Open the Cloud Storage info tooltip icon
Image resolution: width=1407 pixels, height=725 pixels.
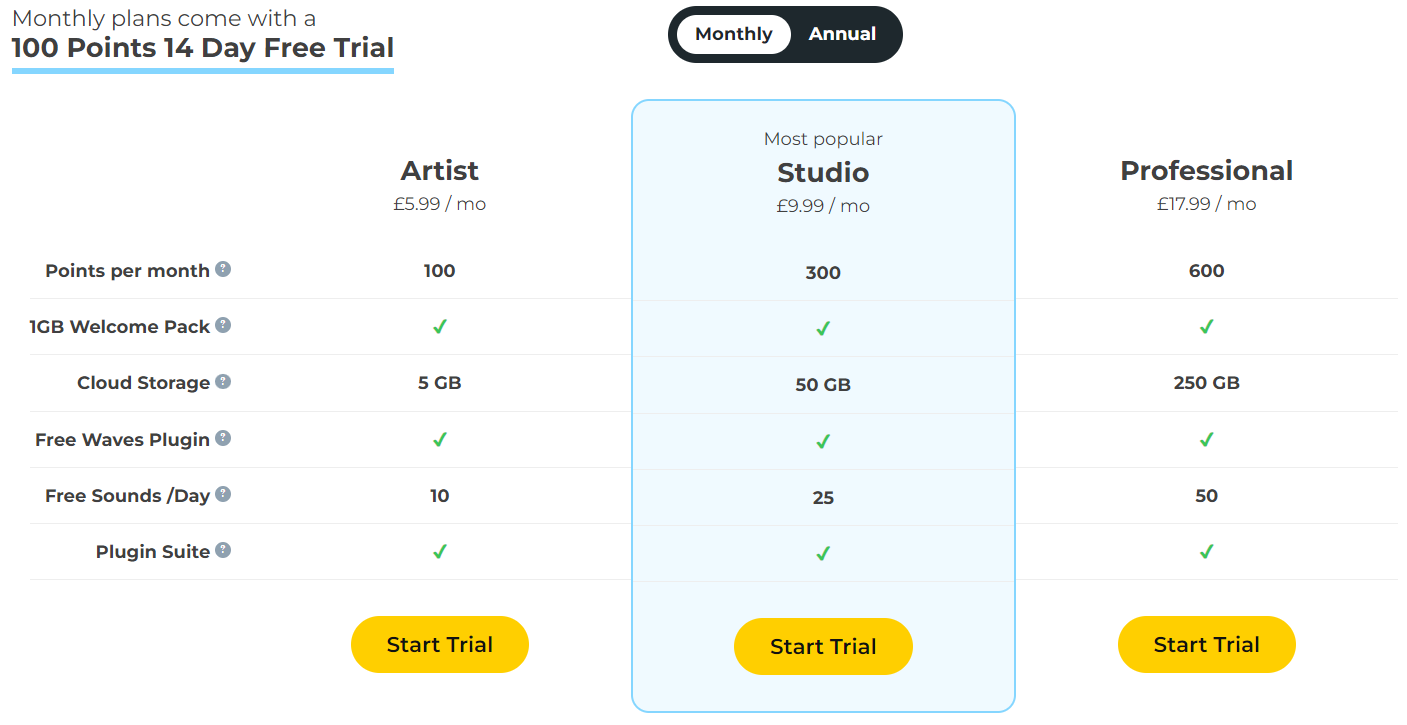coord(224,381)
